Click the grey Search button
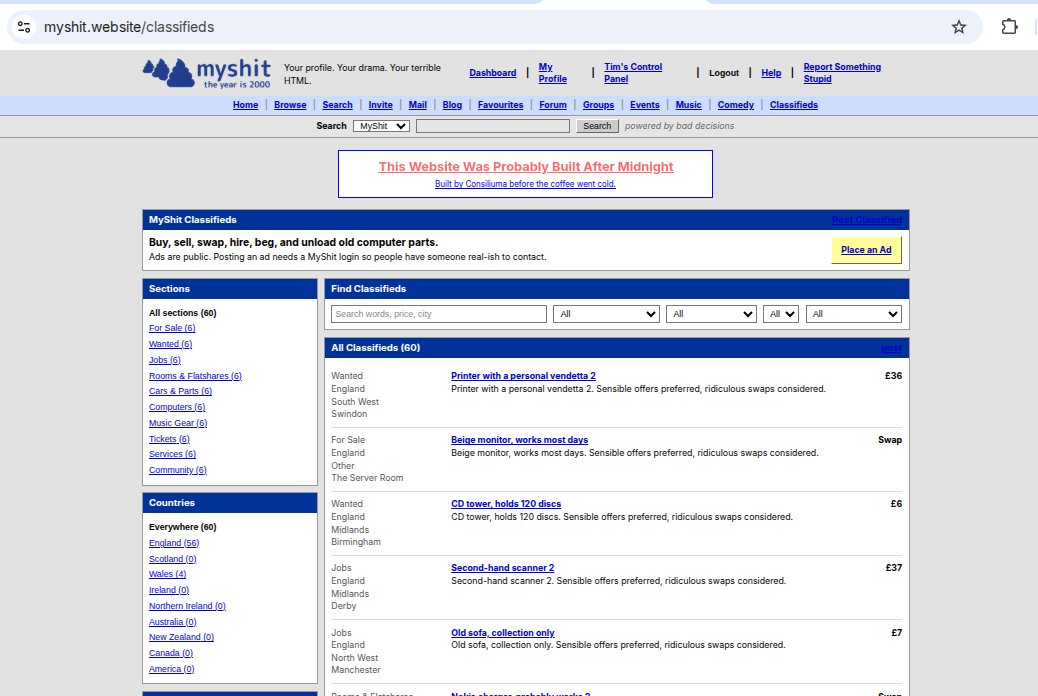This screenshot has height=696, width=1038. point(597,126)
